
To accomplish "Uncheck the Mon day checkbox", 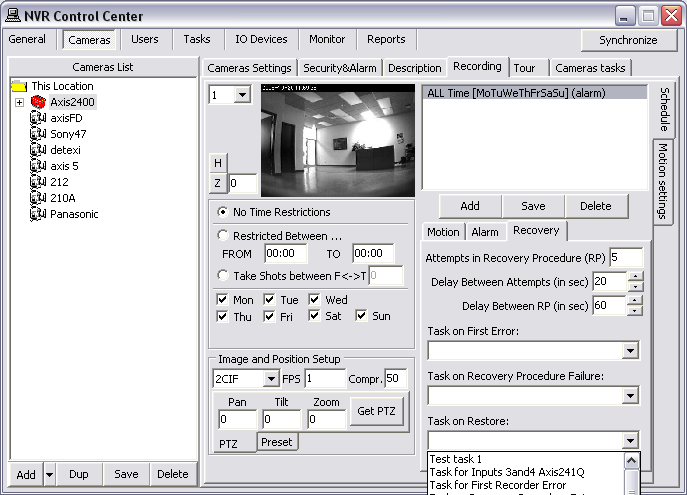I will pyautogui.click(x=223, y=300).
